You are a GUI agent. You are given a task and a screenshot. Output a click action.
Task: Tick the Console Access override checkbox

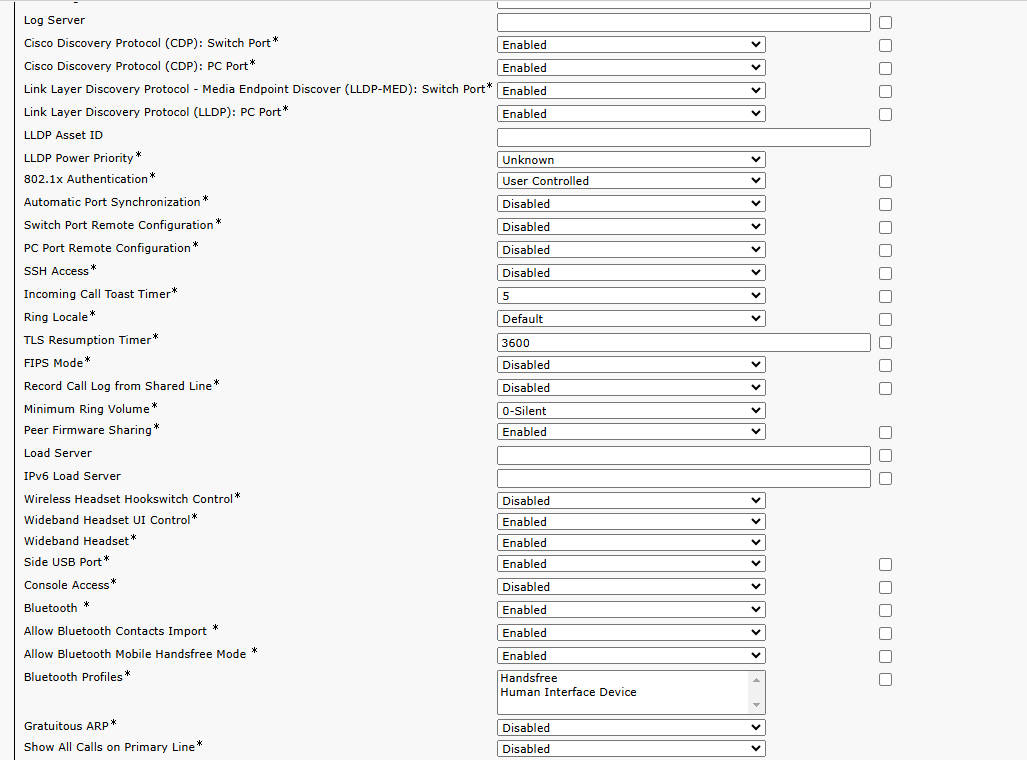pyautogui.click(x=886, y=587)
